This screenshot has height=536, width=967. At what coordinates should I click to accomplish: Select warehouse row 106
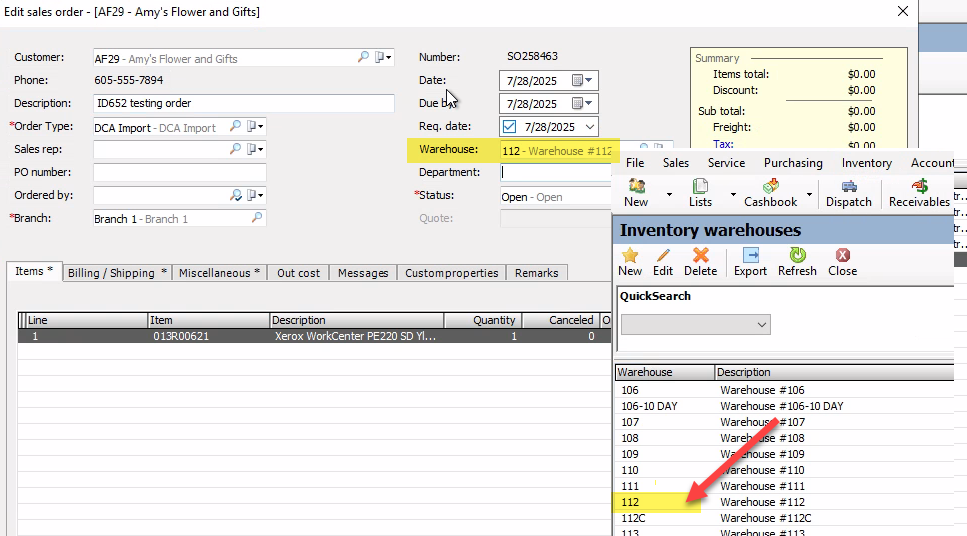pos(784,390)
